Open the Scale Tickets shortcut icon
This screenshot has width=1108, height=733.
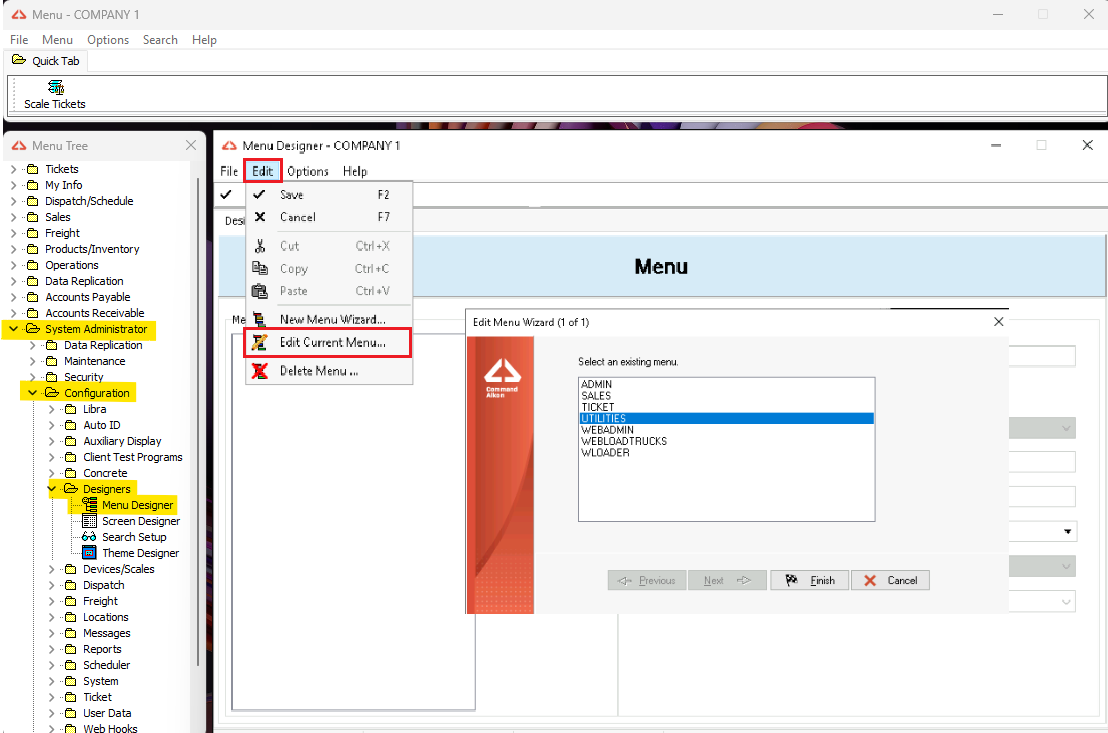[x=55, y=88]
